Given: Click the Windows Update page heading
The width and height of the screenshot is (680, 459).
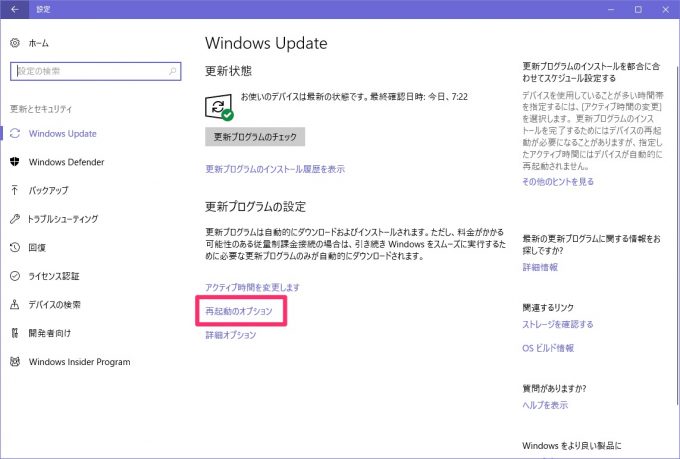Looking at the screenshot, I should click(266, 43).
